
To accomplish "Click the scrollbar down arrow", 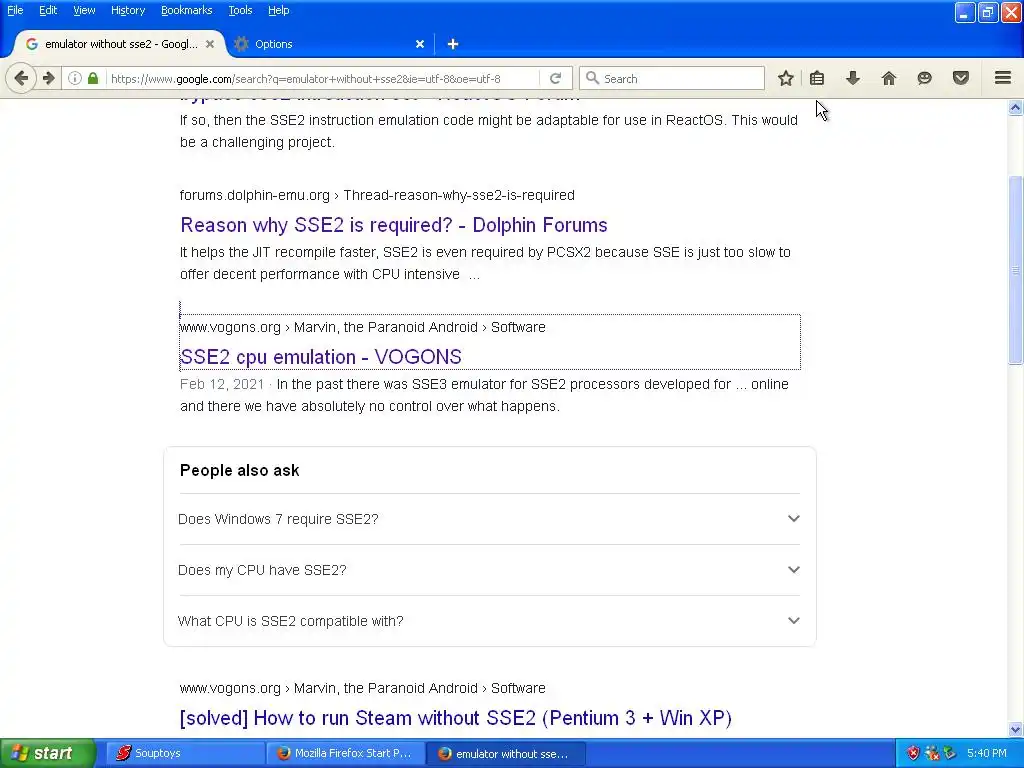I will click(x=1015, y=729).
